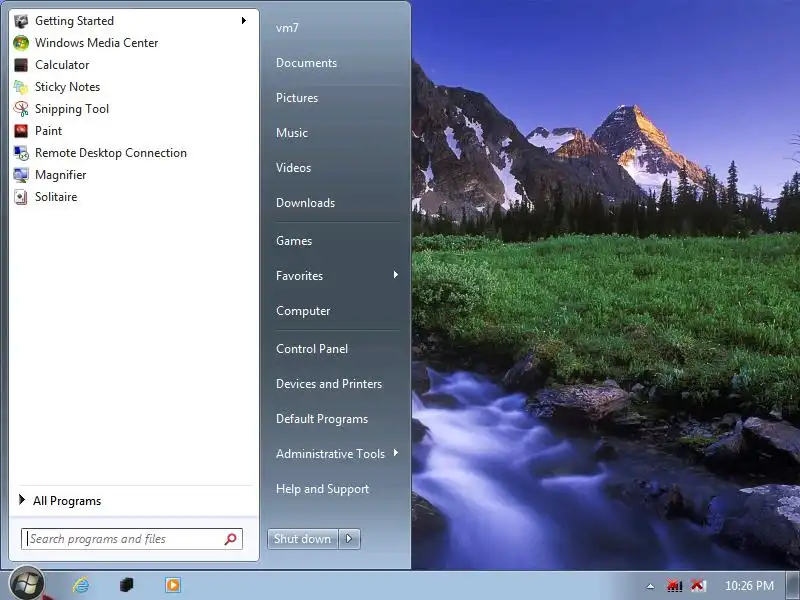Open the Pictures library
The height and width of the screenshot is (600, 800).
297,98
